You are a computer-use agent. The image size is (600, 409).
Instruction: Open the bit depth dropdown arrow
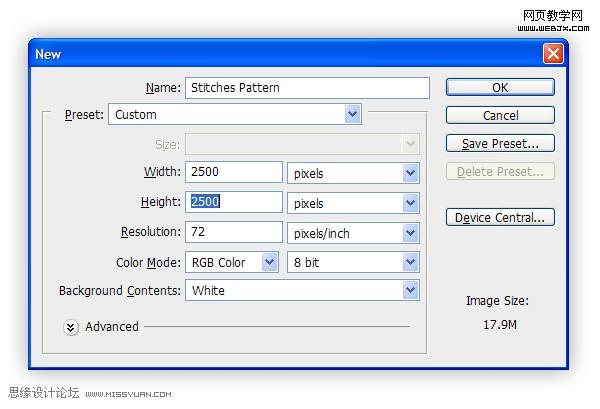(411, 262)
